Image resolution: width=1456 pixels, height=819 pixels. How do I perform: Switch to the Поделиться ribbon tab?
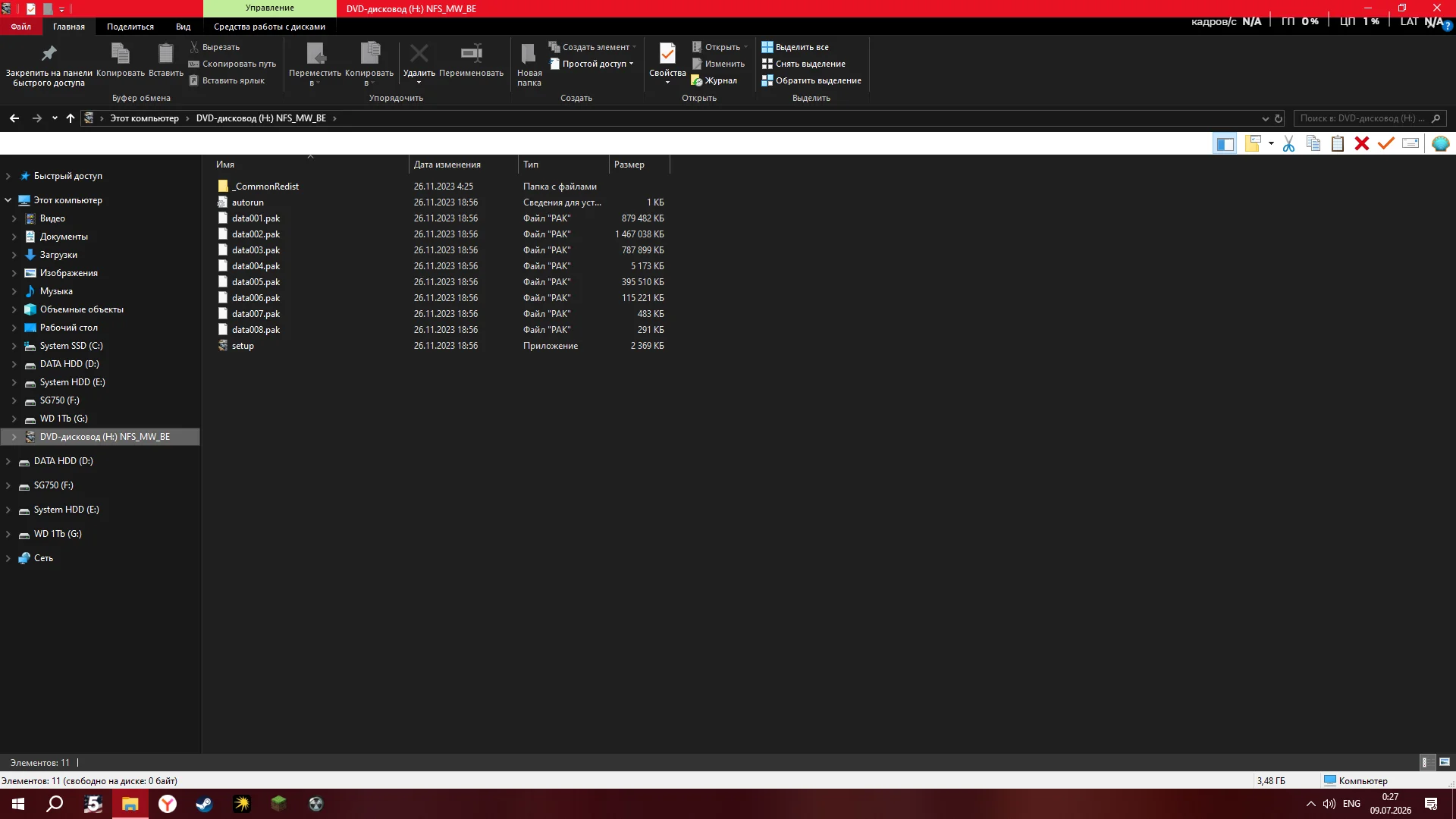[130, 27]
